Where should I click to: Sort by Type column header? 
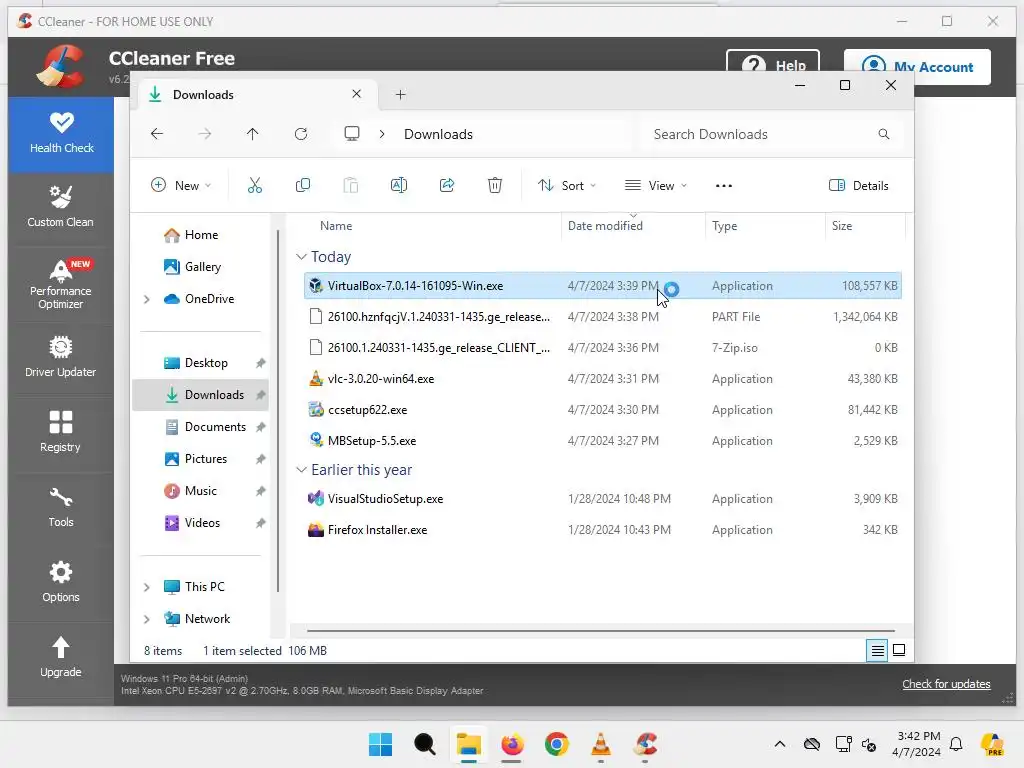pos(724,225)
